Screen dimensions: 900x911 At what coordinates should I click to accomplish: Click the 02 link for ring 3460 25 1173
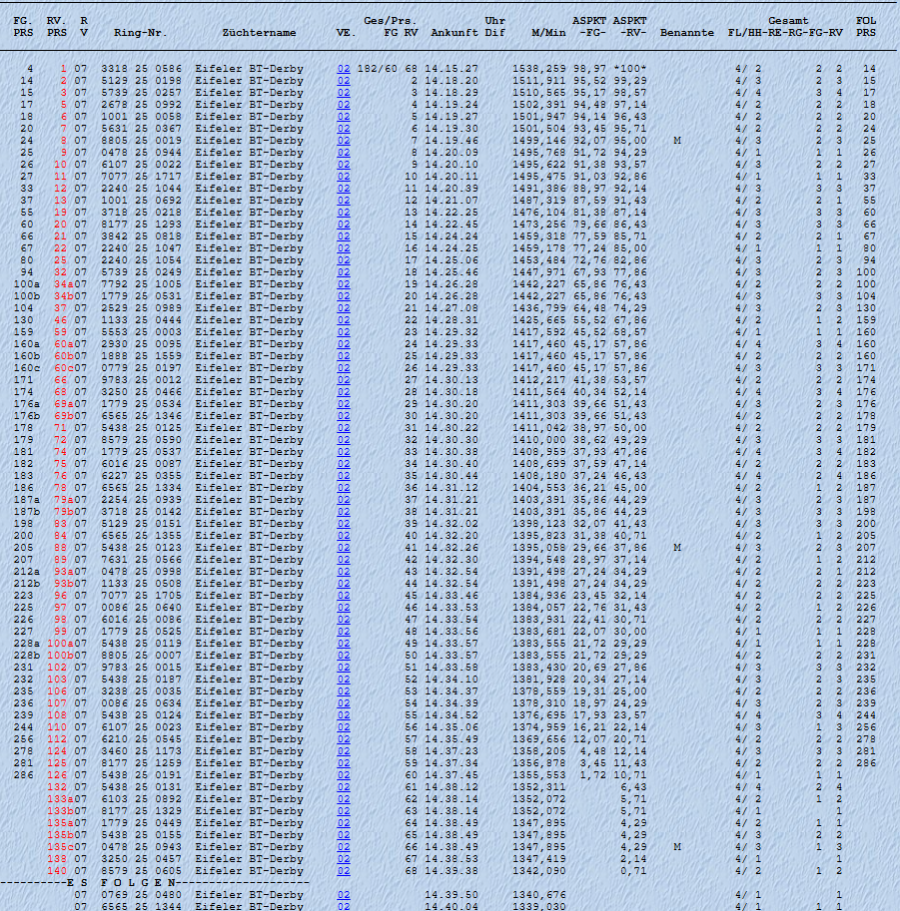[x=344, y=751]
